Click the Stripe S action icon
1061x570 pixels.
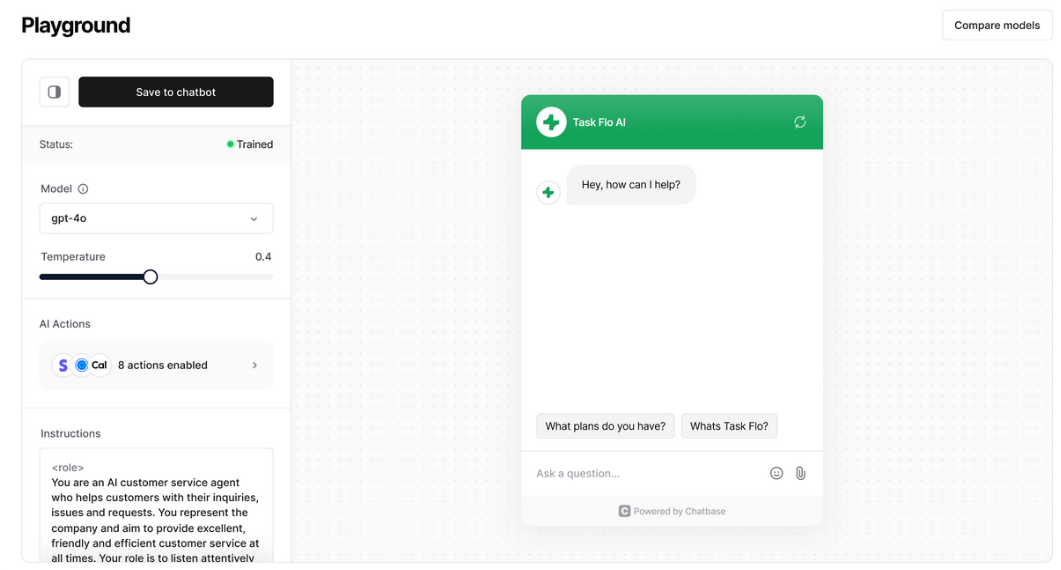coord(63,365)
